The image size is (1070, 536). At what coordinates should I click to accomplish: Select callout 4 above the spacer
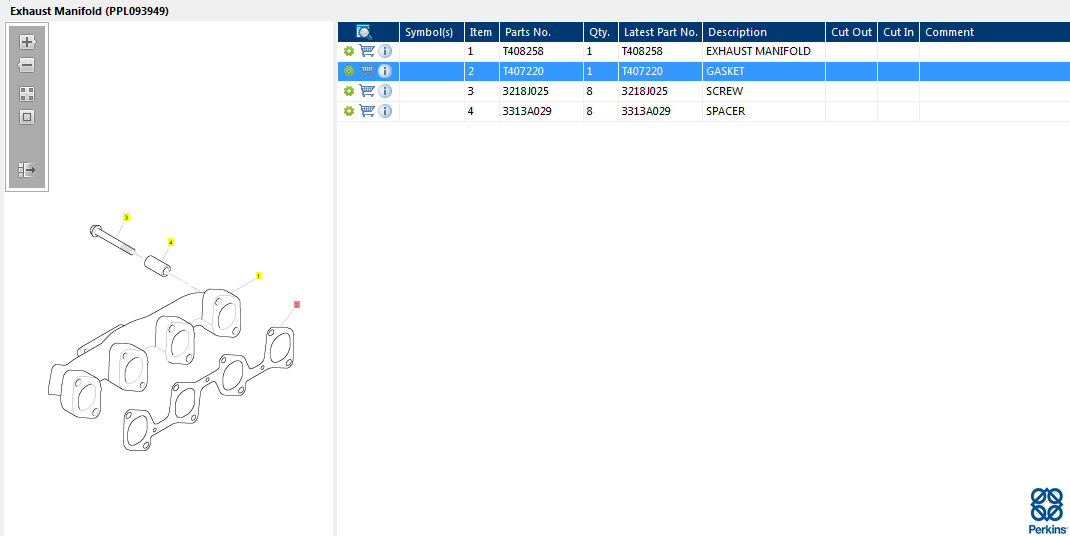(171, 242)
